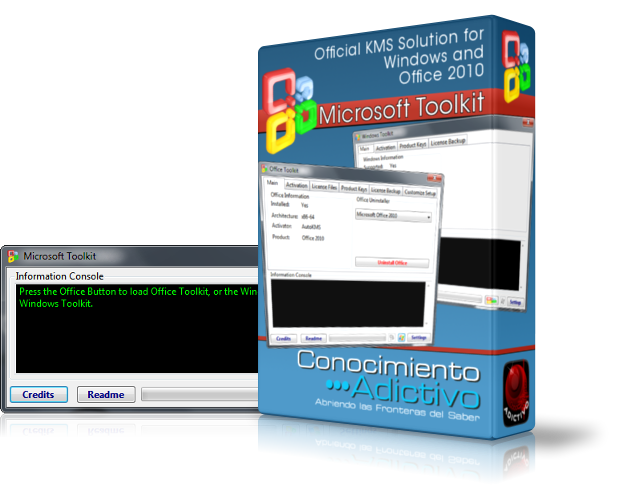Image resolution: width=623 pixels, height=497 pixels.
Task: Open License Backup tab in Windows Toolkit
Action: (447, 142)
